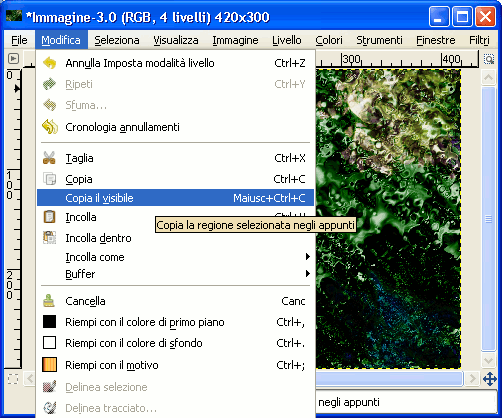Click the vertical scrollbar down arrow
Viewport: 502px width, 418px height.
[x=488, y=360]
